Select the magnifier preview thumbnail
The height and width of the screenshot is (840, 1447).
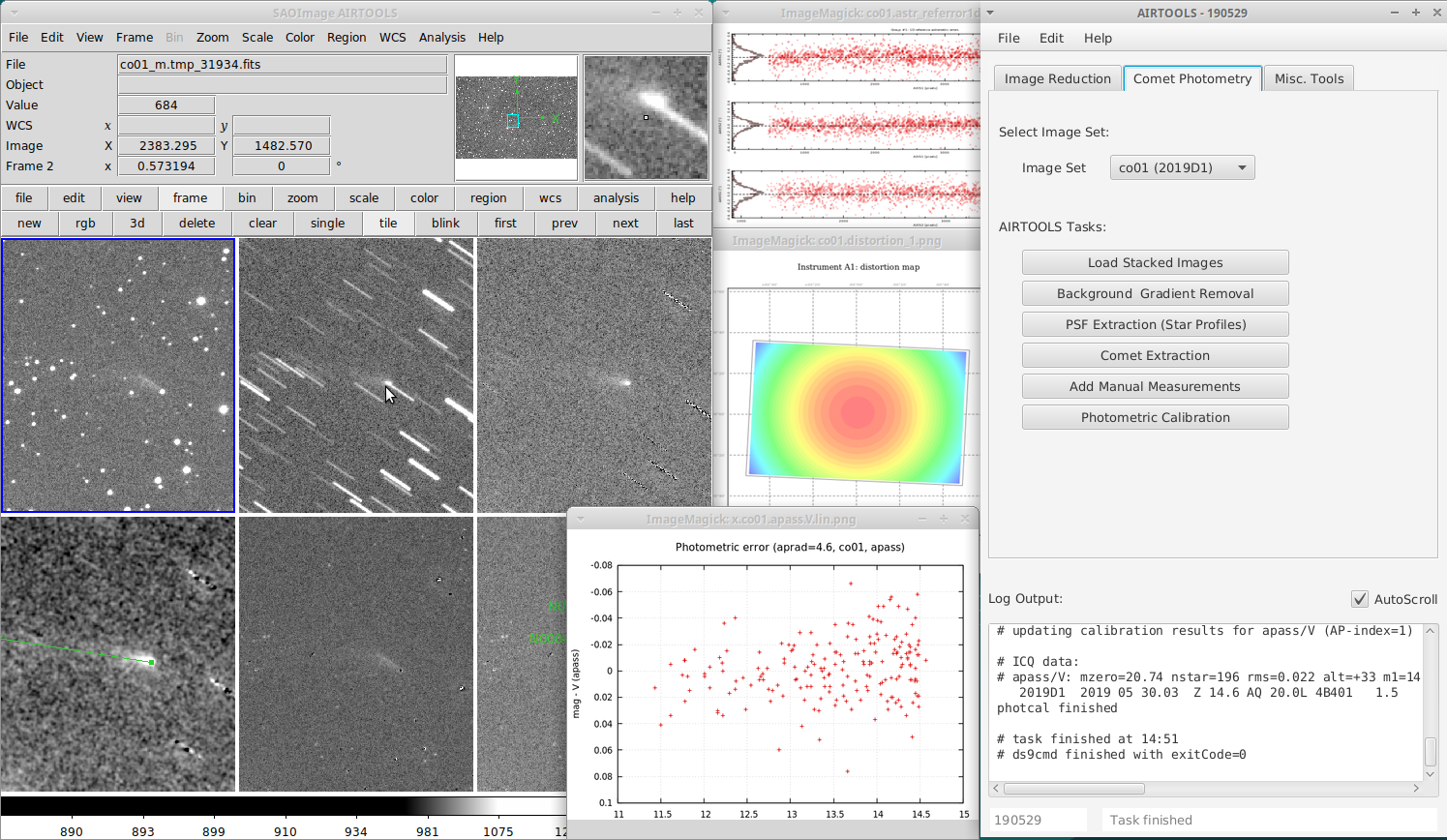point(646,117)
